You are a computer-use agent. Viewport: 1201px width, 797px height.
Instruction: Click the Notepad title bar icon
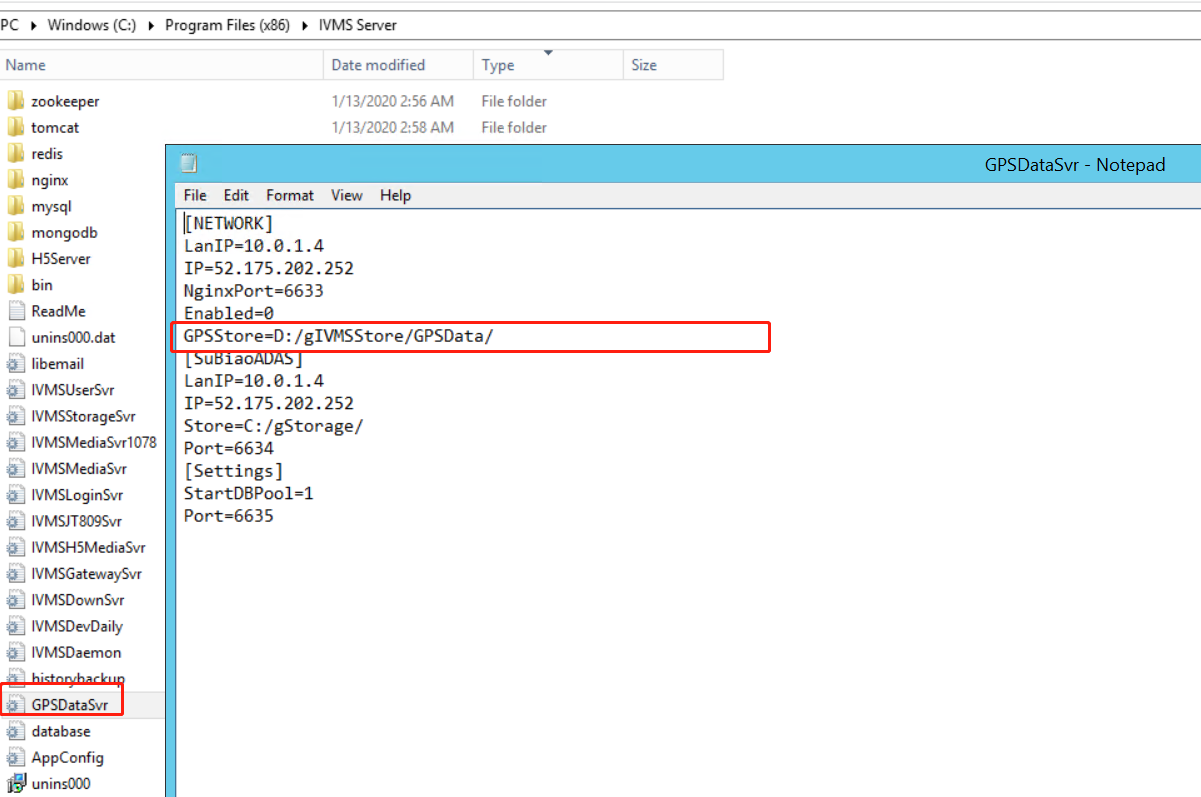tap(188, 164)
